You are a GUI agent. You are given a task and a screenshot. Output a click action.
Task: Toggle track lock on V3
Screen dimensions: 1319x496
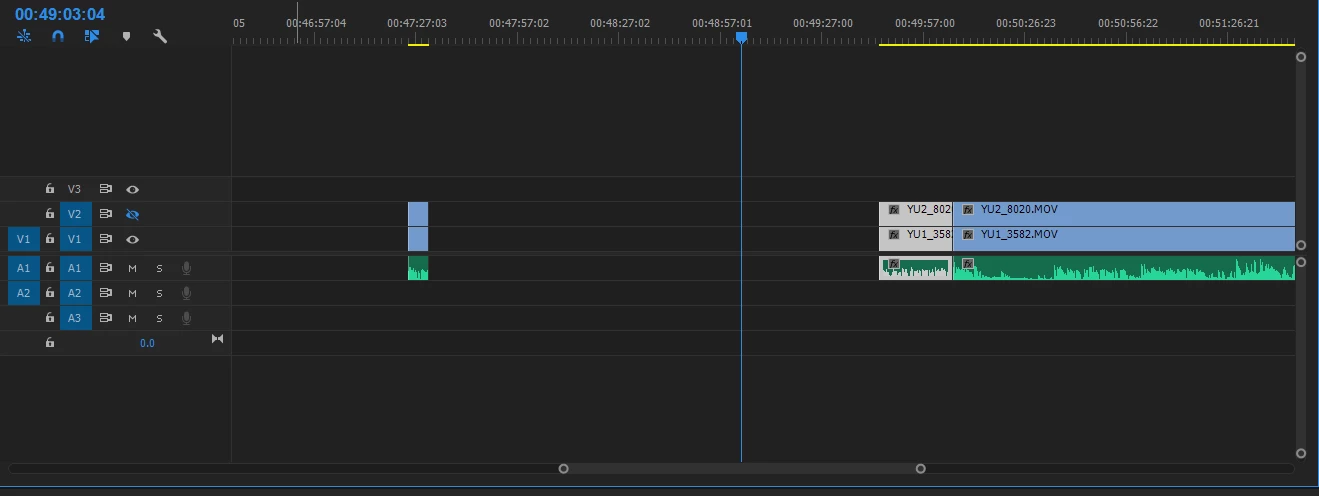click(x=49, y=188)
